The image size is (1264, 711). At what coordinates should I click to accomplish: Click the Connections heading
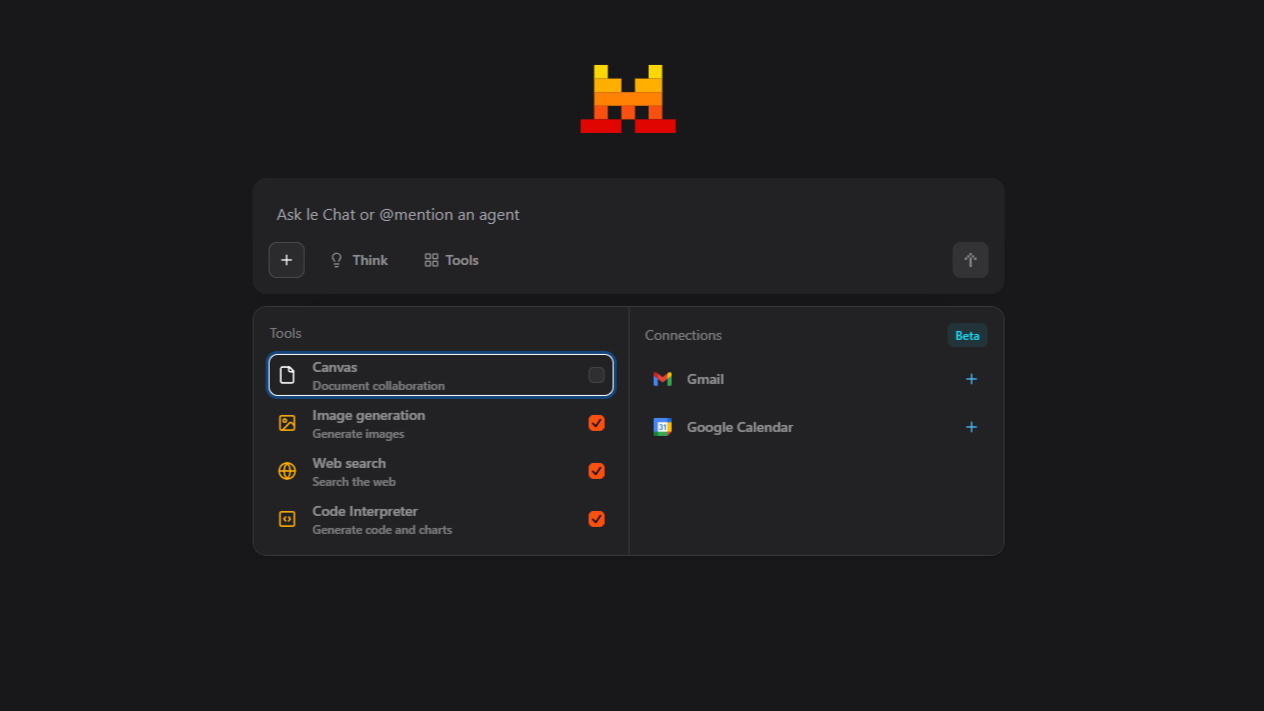(x=683, y=335)
